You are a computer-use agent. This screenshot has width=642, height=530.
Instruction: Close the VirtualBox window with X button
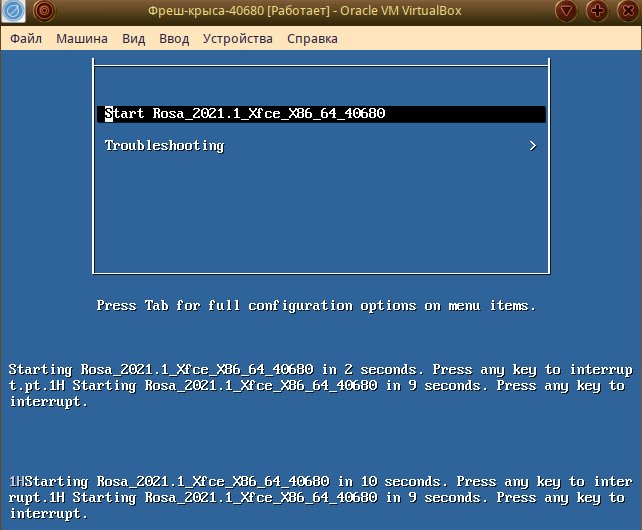click(x=626, y=13)
